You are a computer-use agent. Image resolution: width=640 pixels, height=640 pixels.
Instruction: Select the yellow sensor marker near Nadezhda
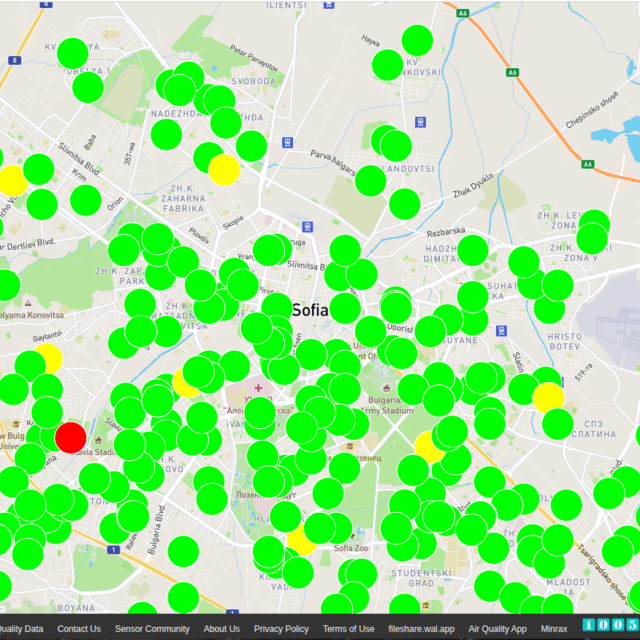coord(224,170)
